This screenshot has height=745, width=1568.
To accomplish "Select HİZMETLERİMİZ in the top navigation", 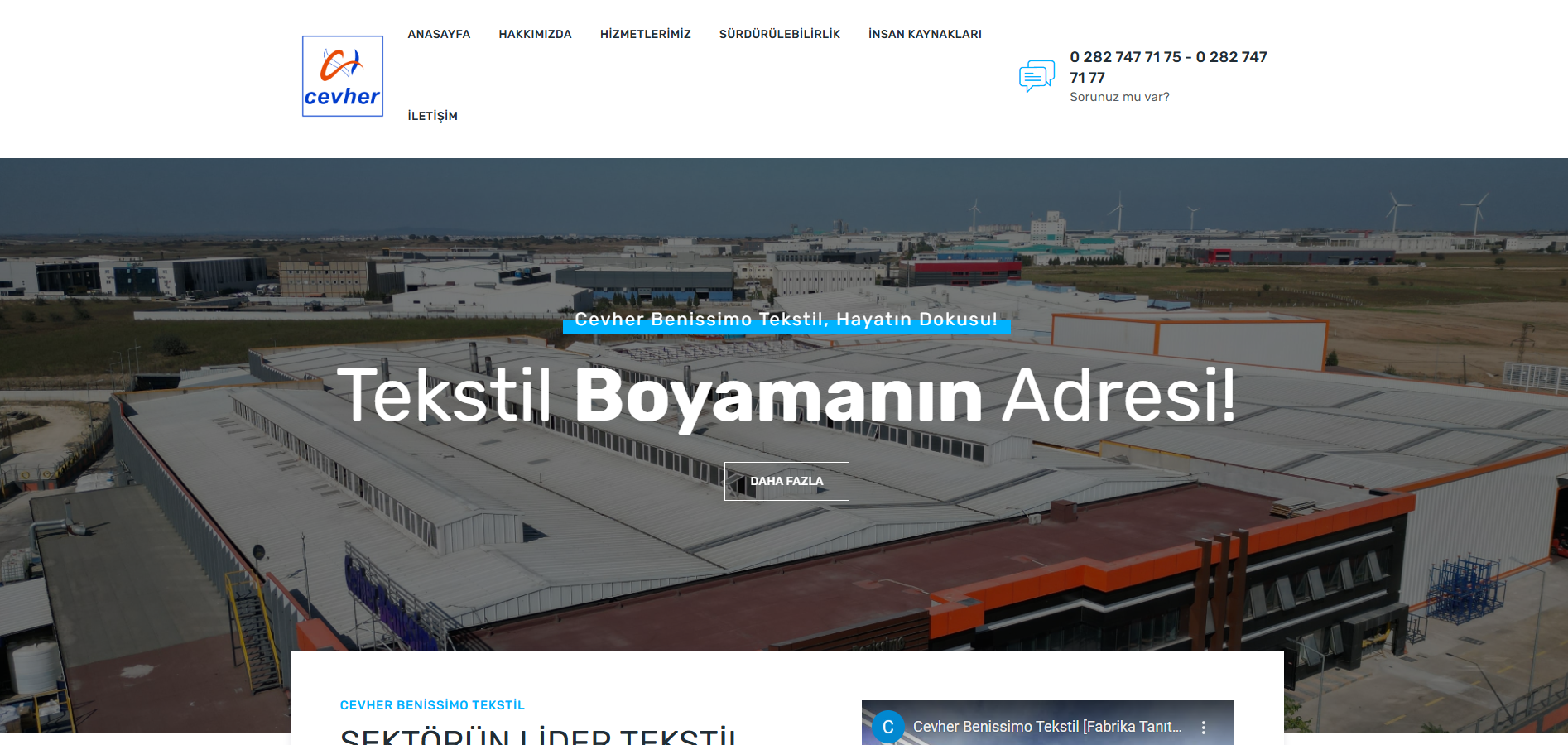I will pos(645,34).
